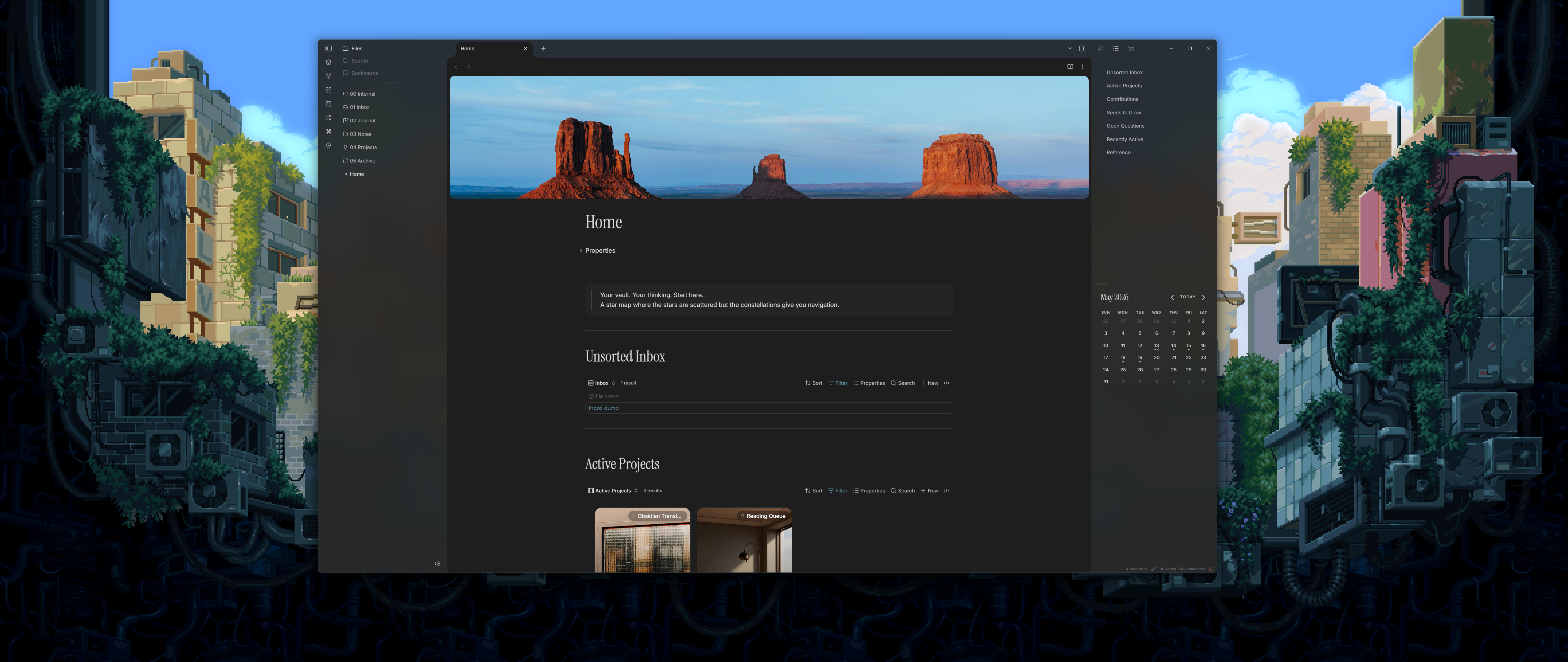Screen dimensions: 1568x662
Task: Show code view for Unsorted Inbox base
Action: pyautogui.click(x=946, y=383)
